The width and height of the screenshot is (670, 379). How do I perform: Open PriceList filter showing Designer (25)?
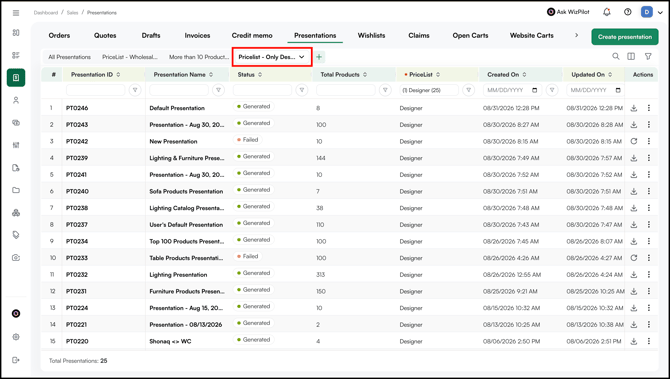(429, 90)
